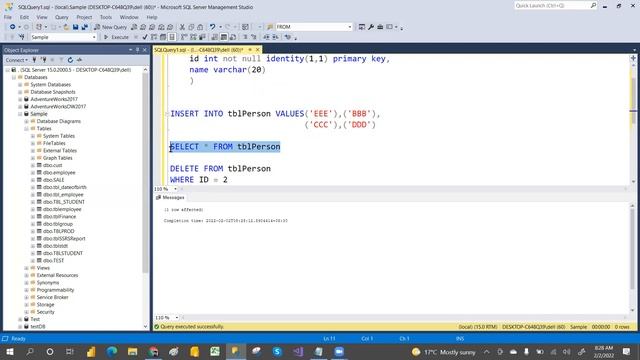
Task: Click Object Explorer disconnect plug icon
Action: point(43,60)
